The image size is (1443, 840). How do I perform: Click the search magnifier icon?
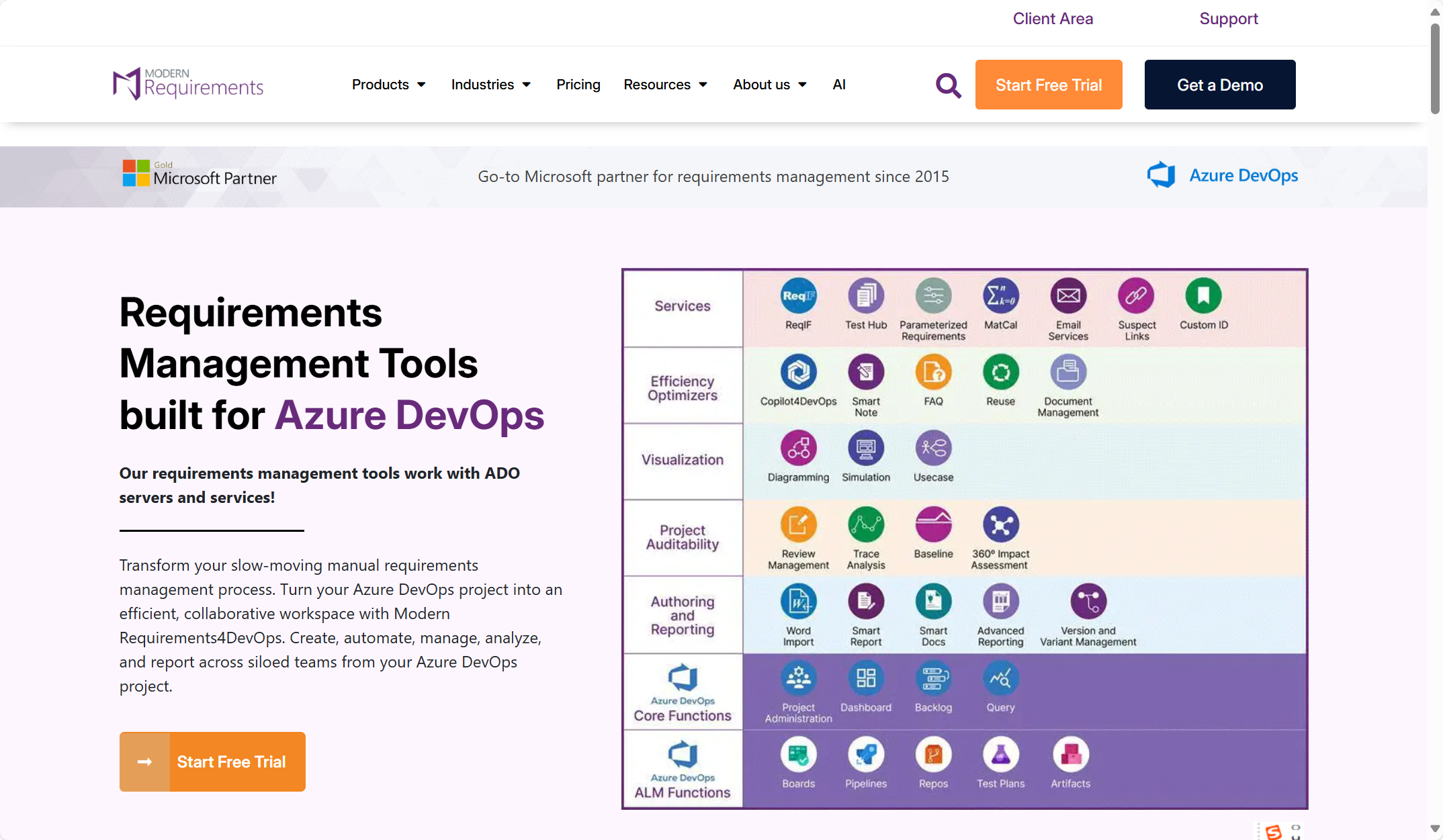pos(948,85)
